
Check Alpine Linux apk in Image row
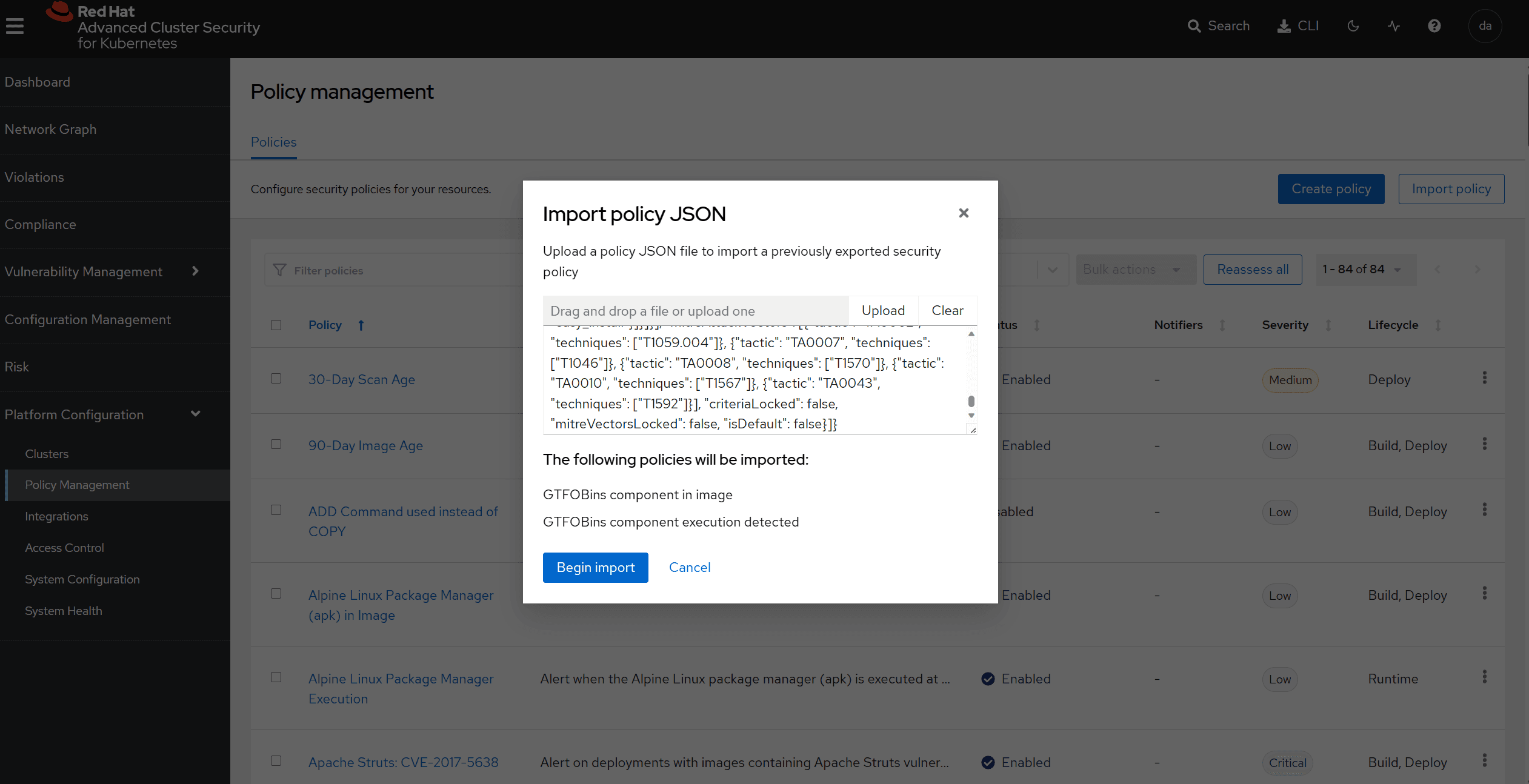point(276,594)
